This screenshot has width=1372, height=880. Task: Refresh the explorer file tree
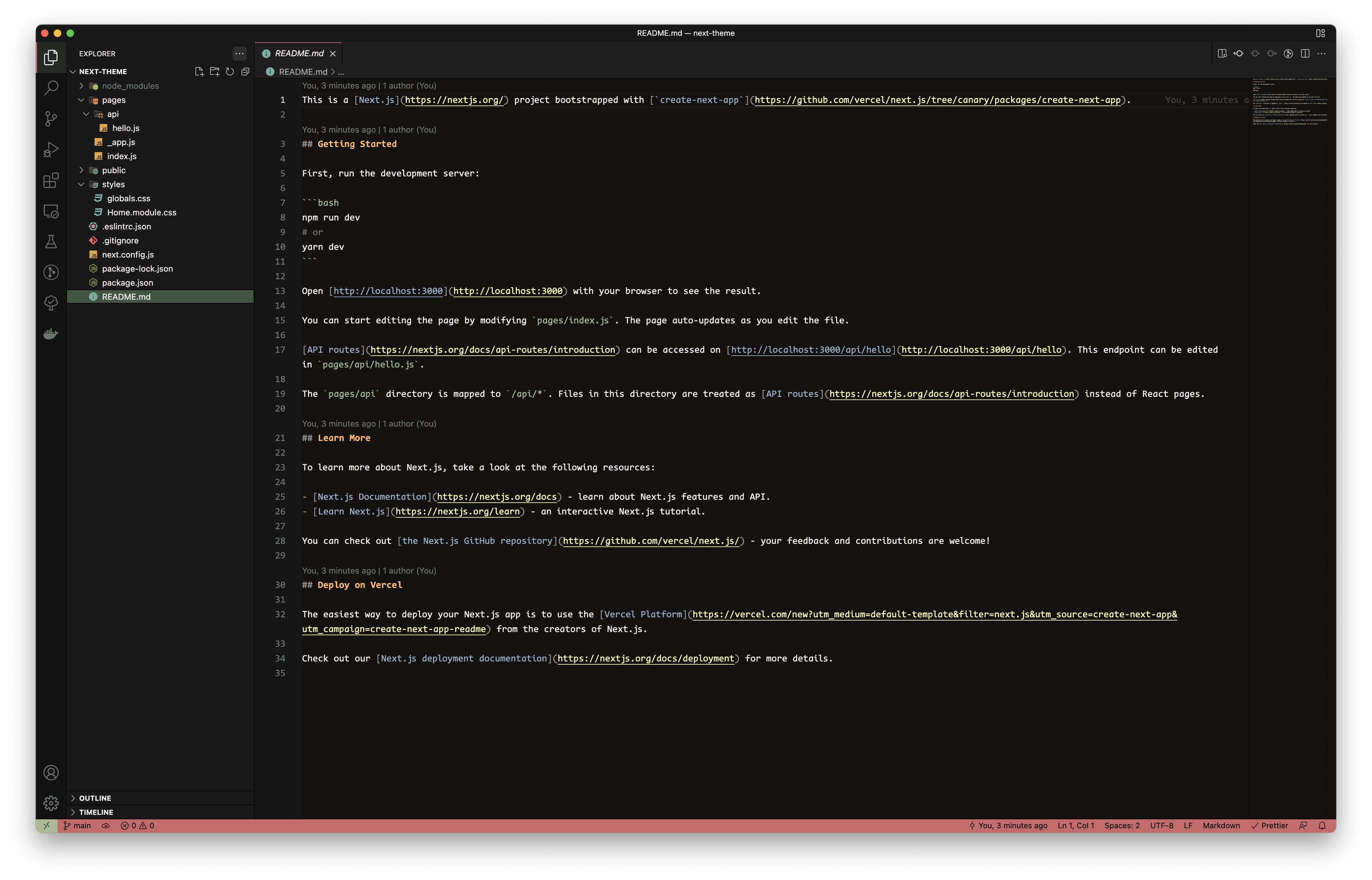click(230, 72)
